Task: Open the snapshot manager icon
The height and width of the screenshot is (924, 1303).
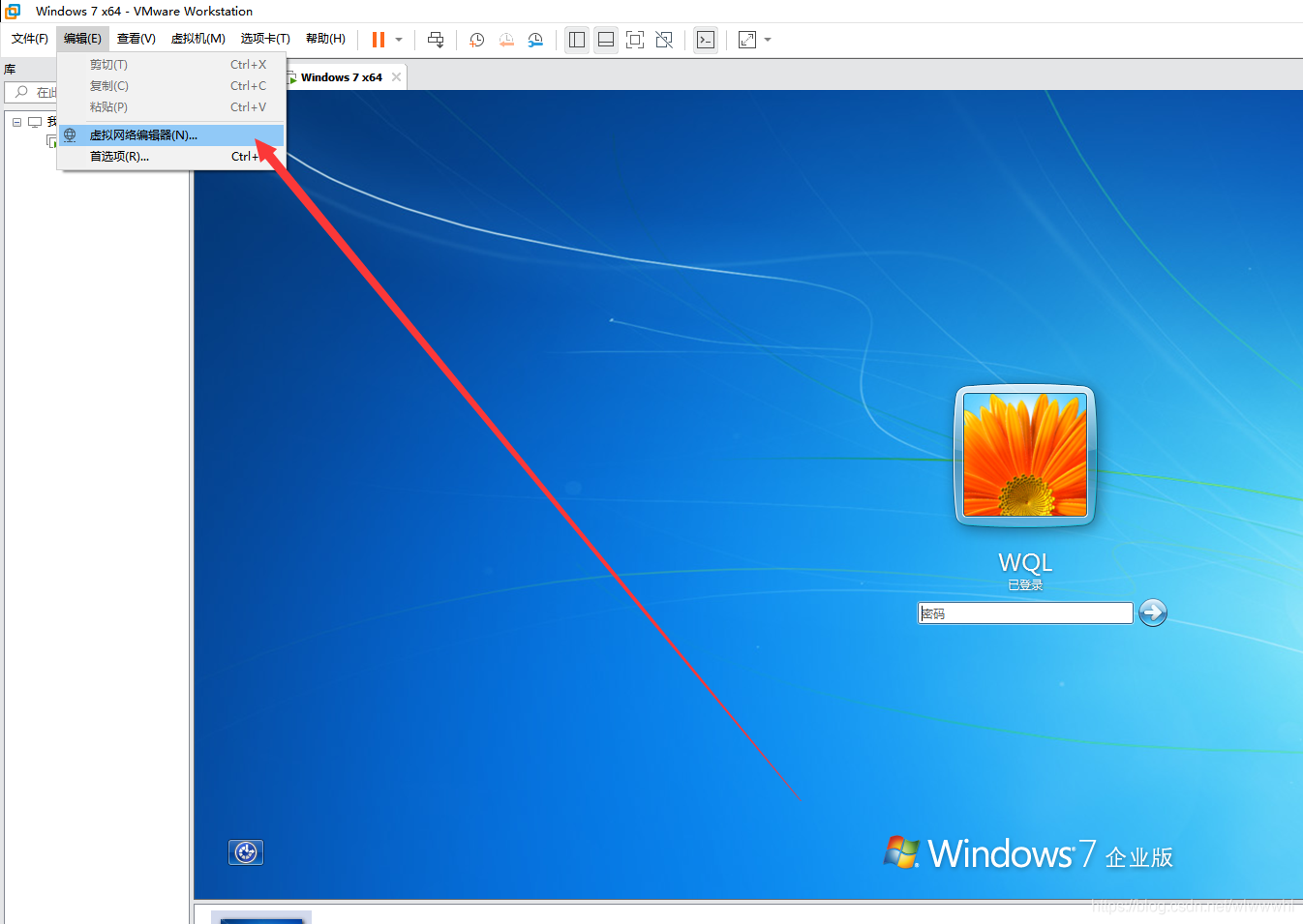Action: [535, 40]
